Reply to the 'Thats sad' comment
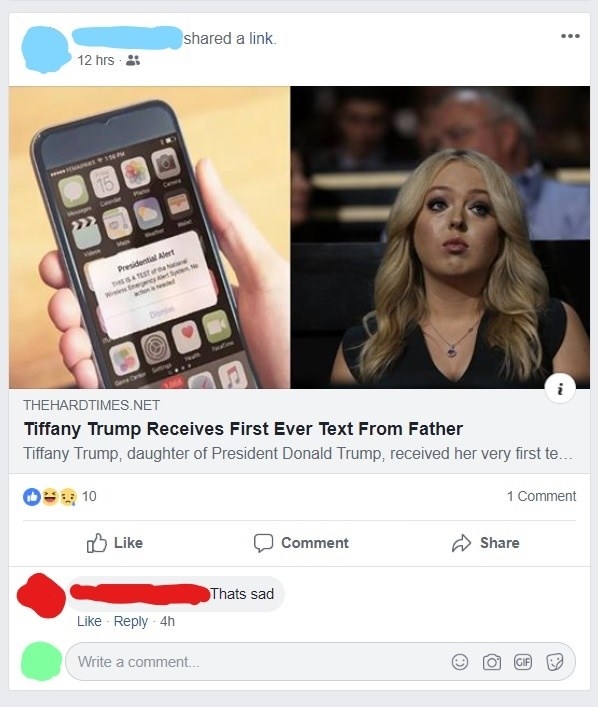598x707 pixels. coord(130,621)
